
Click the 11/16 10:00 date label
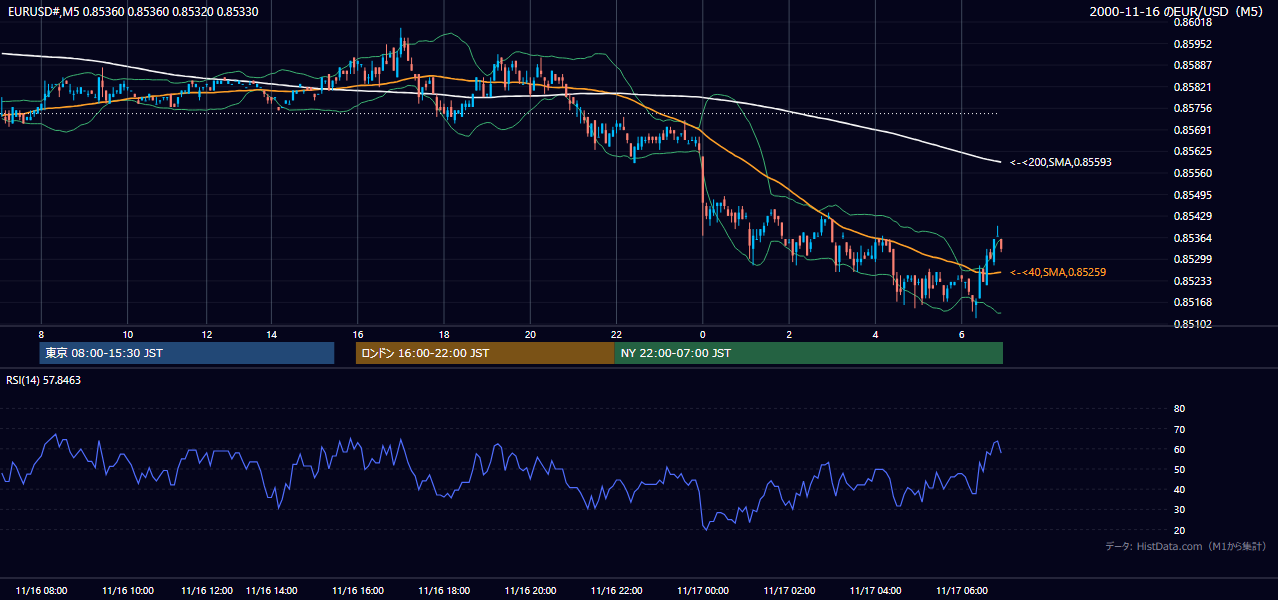(x=127, y=590)
